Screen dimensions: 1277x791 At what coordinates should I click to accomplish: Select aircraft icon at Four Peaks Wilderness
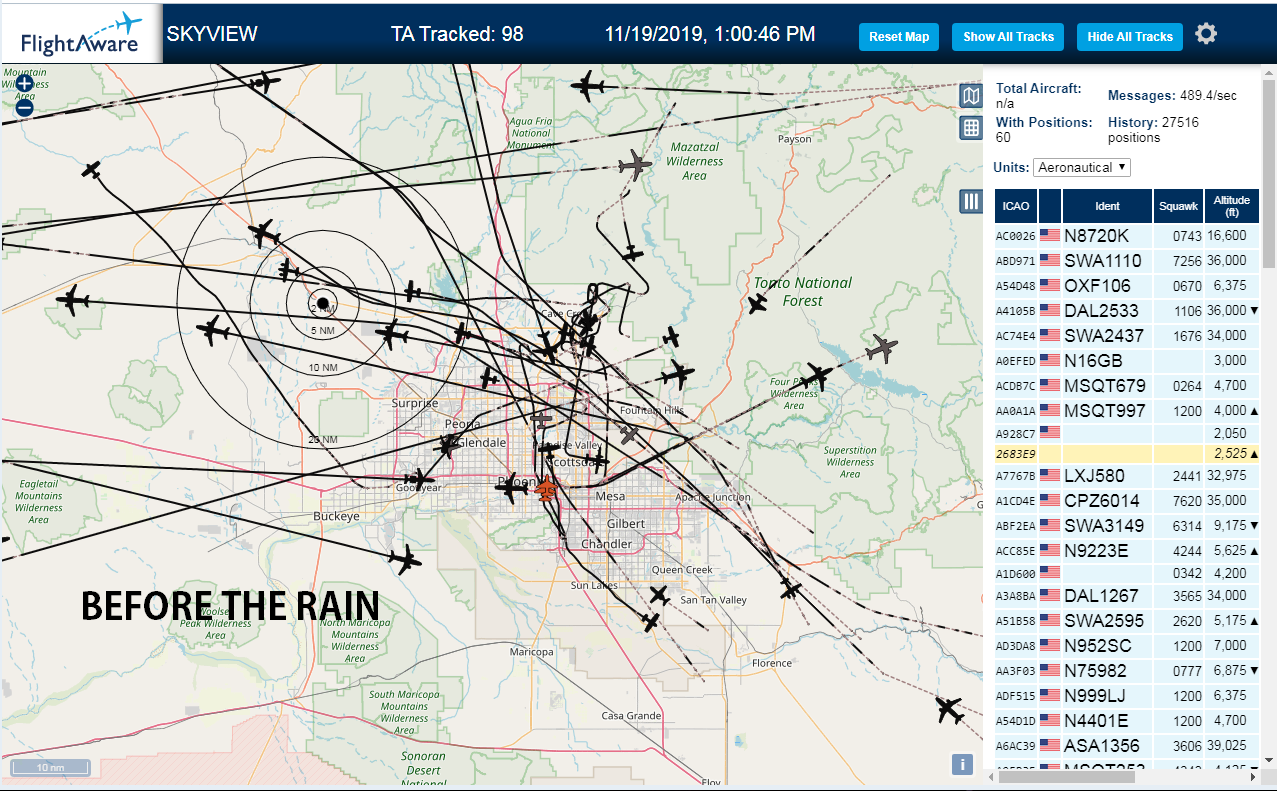818,377
